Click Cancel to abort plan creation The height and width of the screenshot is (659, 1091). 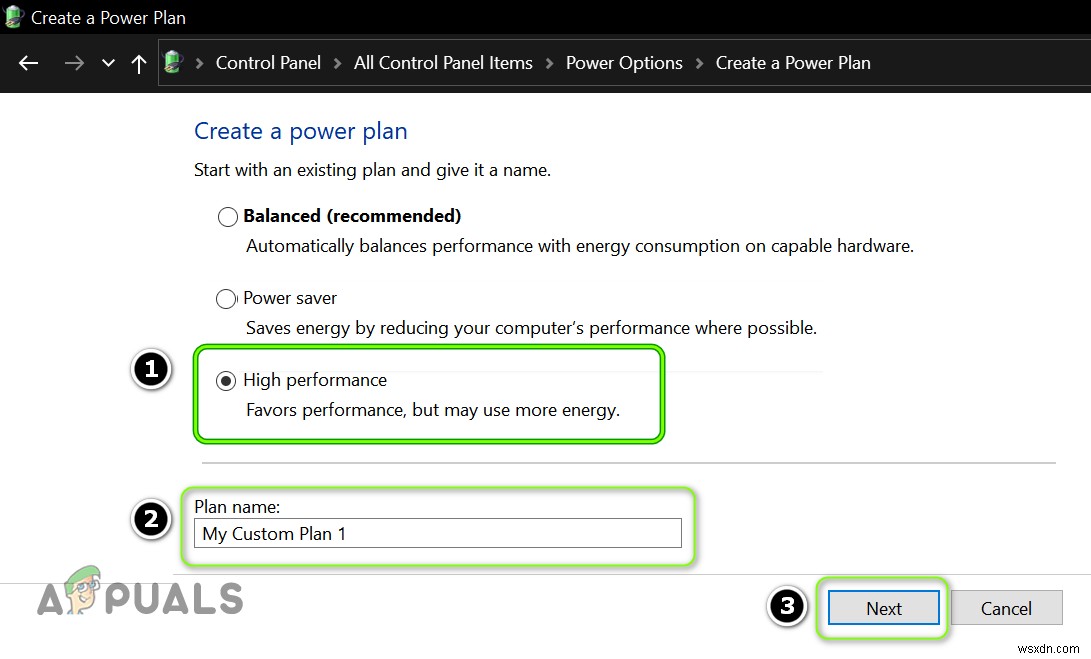[1006, 607]
